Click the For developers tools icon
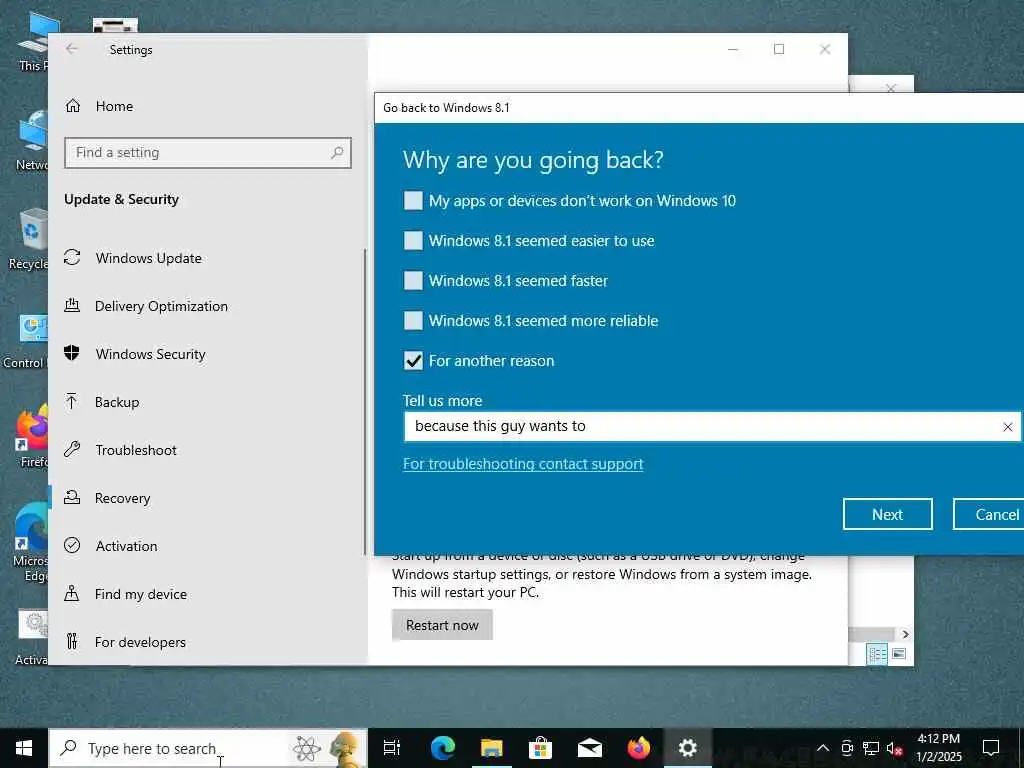 click(x=72, y=641)
